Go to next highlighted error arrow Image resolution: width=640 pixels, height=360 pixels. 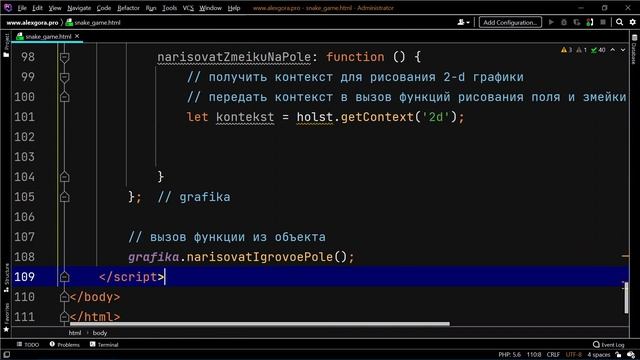(x=623, y=50)
